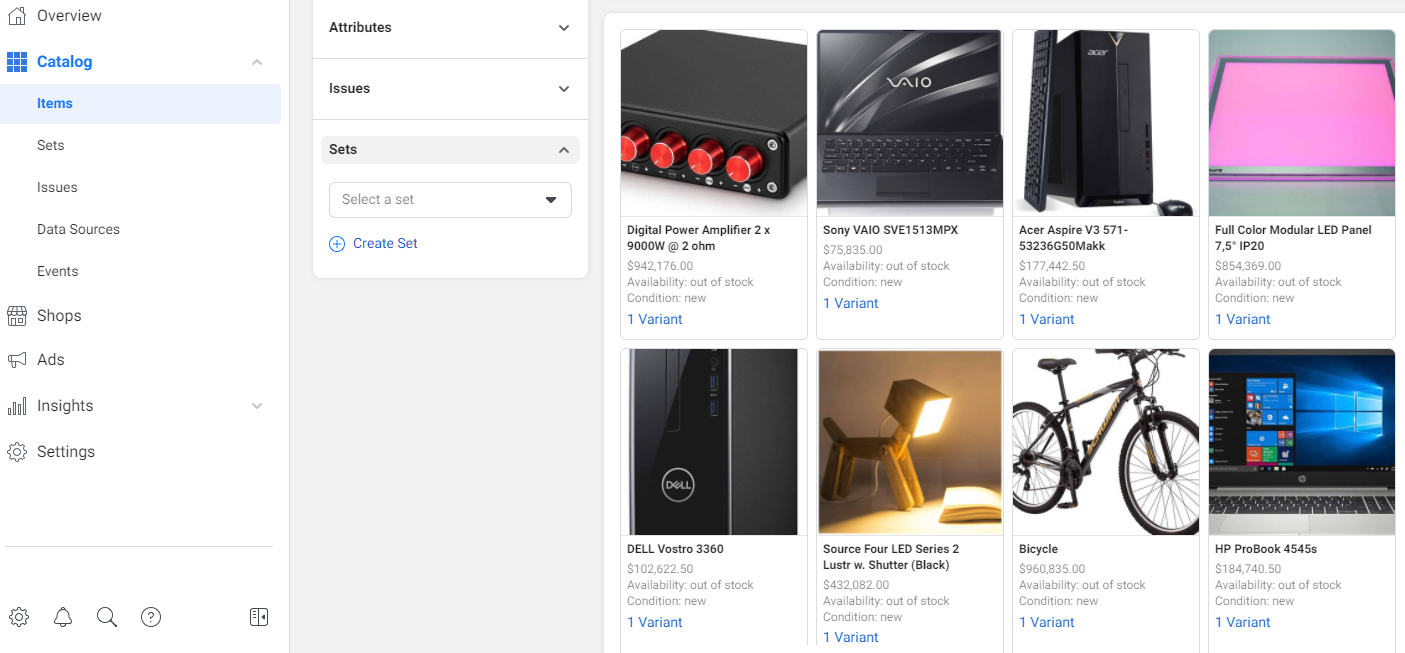Click the Create Set link

click(385, 244)
